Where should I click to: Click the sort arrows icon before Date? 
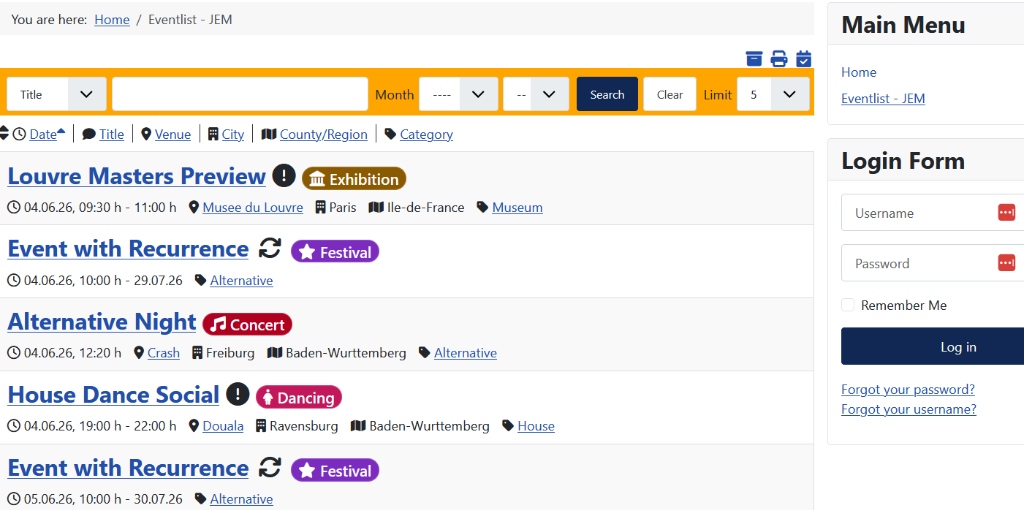tap(4, 133)
